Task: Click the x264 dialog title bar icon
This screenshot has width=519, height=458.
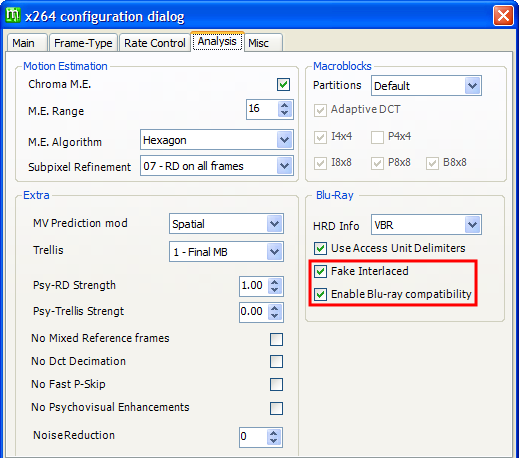Action: [x=13, y=15]
